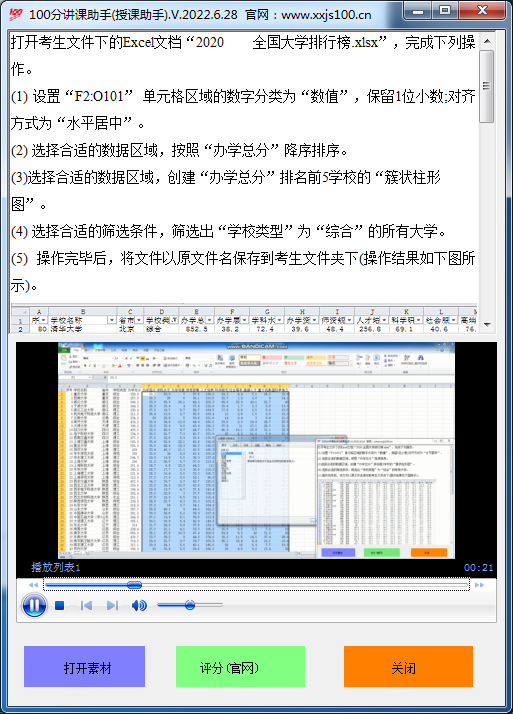Click the 评分(官网) scoring button
This screenshot has height=714, width=513.
[x=240, y=666]
